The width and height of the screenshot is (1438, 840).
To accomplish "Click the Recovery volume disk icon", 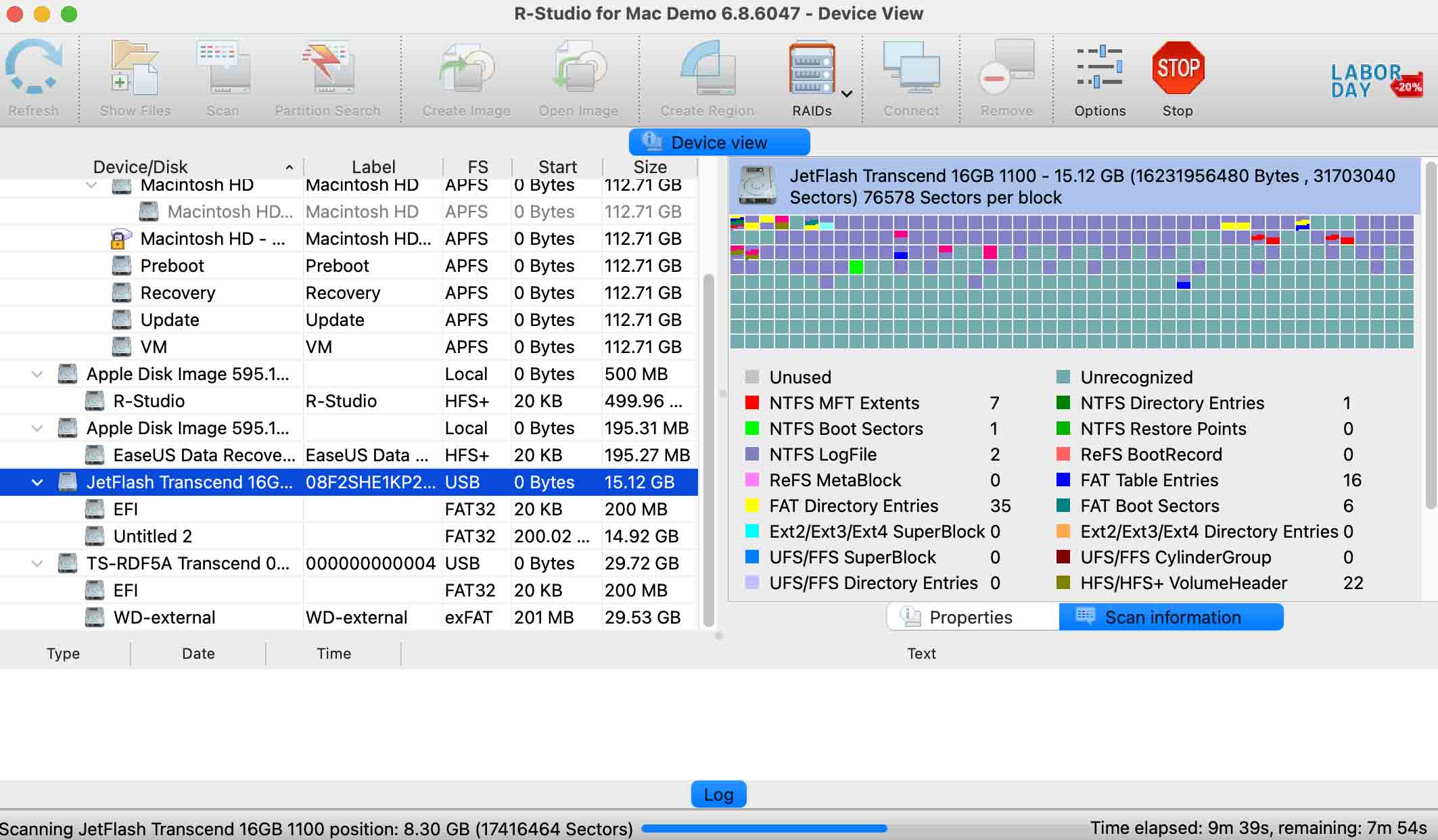I will pos(121,292).
